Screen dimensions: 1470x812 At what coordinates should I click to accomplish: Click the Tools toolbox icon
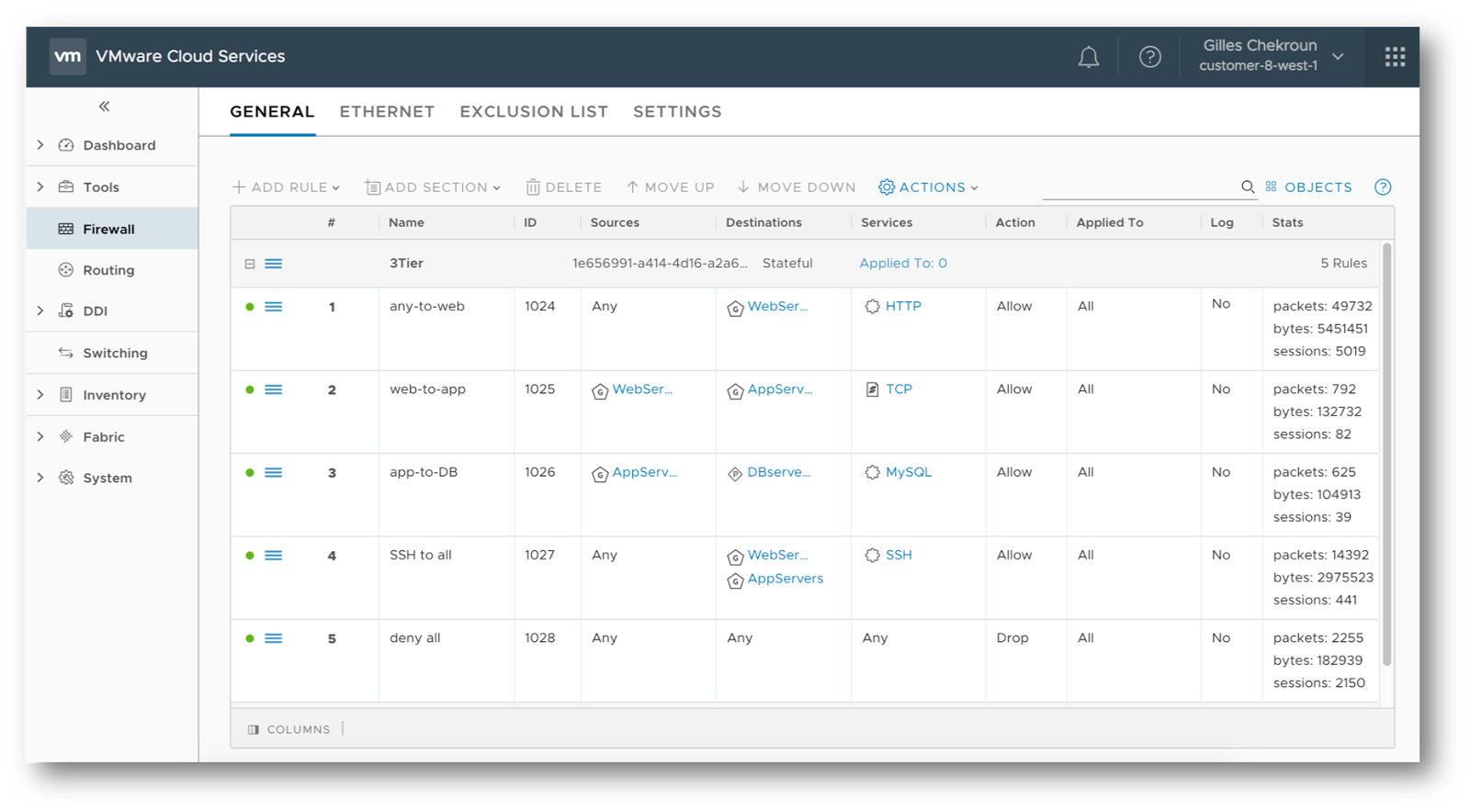tap(66, 186)
